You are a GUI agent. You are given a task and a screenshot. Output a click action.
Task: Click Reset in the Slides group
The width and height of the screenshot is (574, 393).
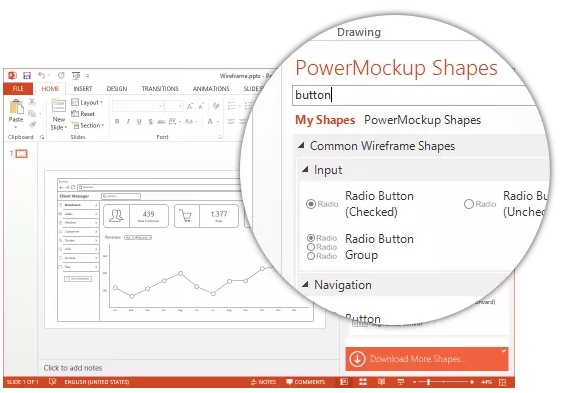pos(83,114)
